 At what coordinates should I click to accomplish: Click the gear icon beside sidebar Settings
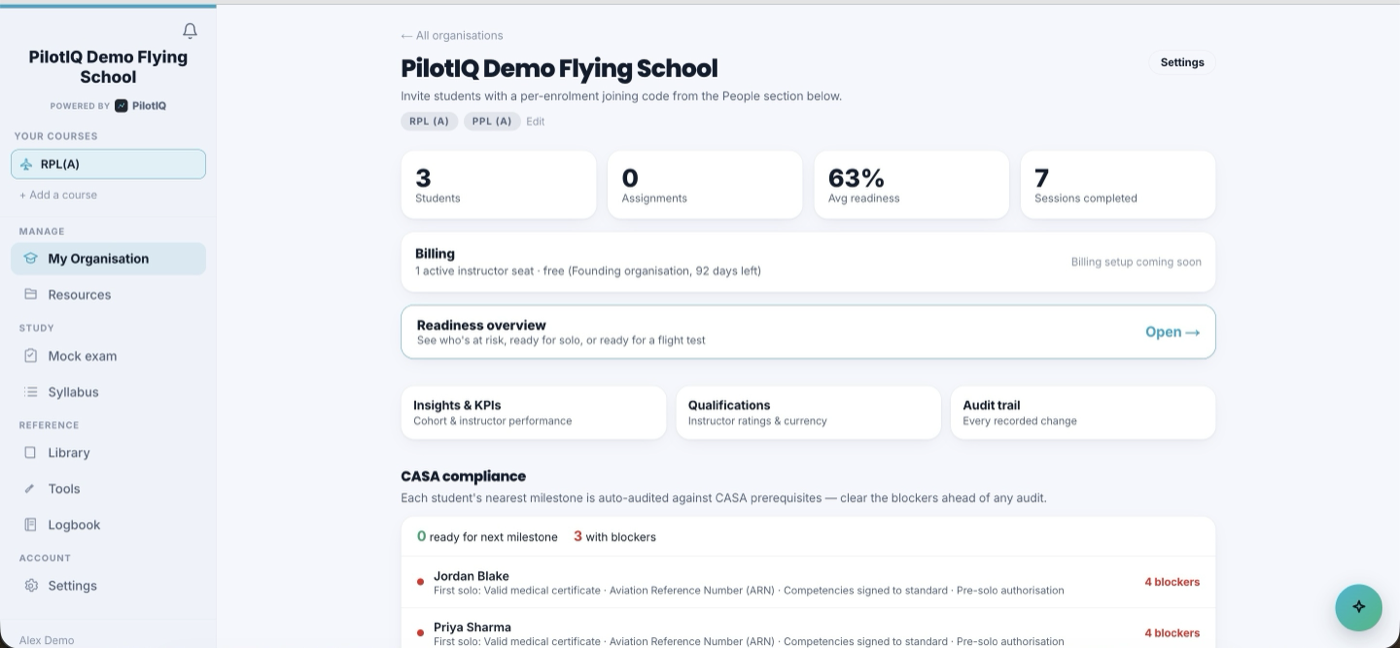tap(31, 585)
